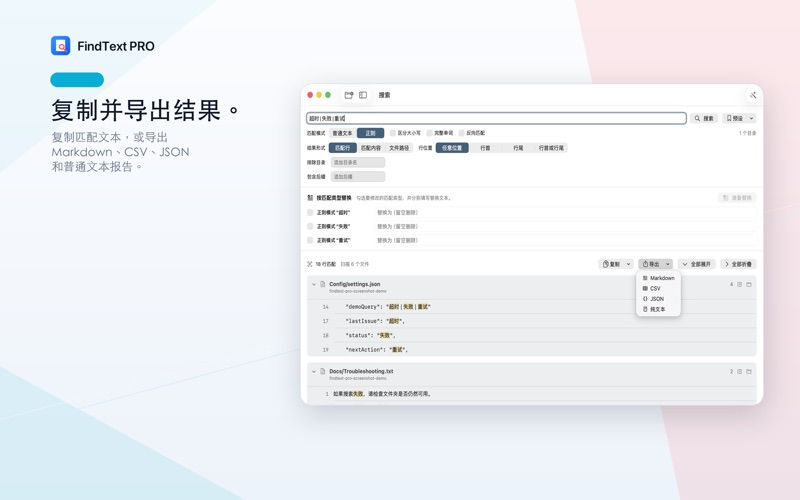Click the 添加后缀 include suffix field
800x500 pixels.
tap(358, 177)
